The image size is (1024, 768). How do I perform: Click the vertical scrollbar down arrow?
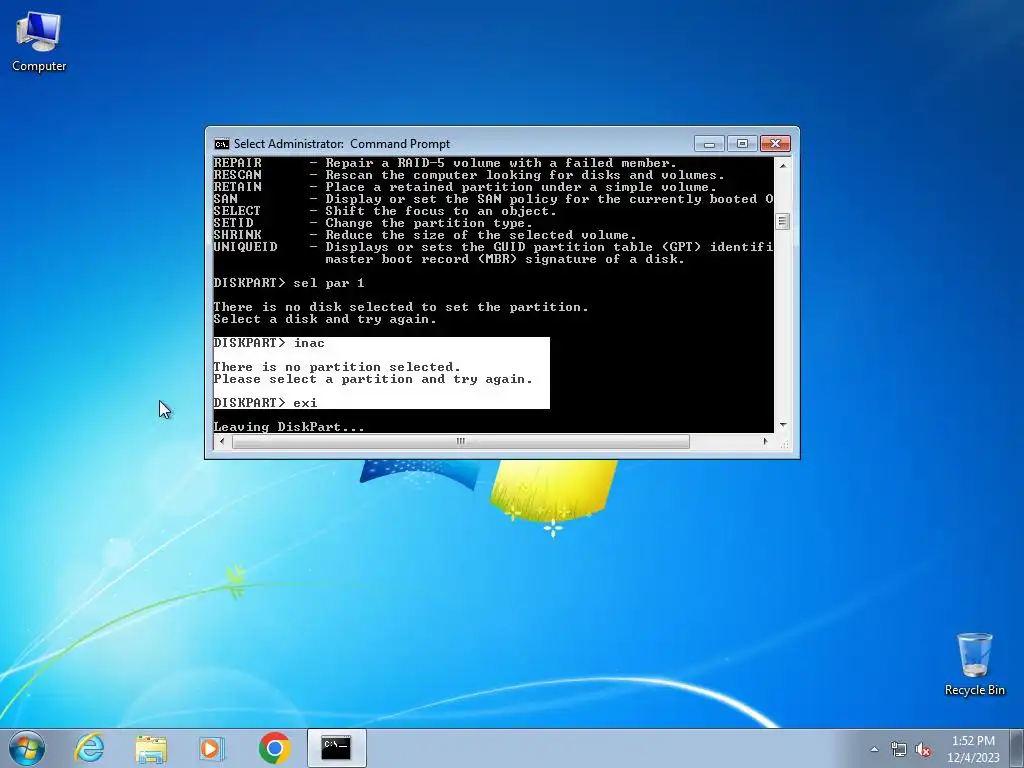tap(782, 424)
